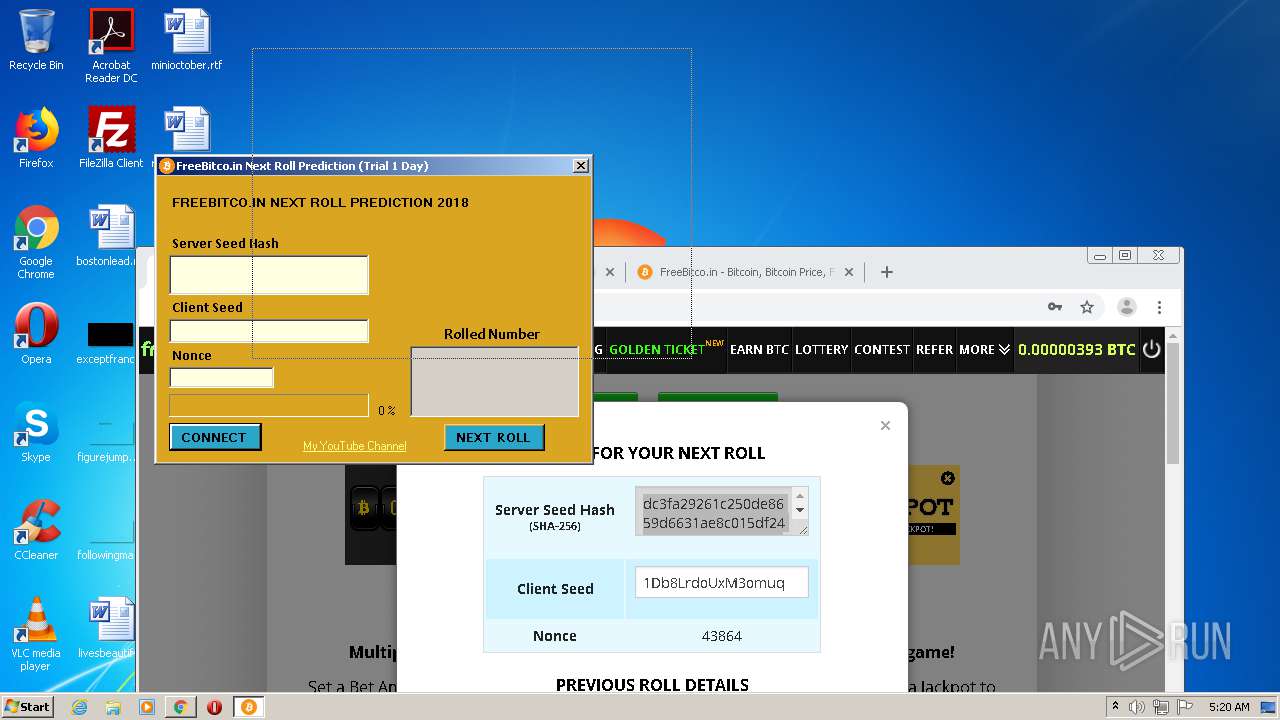The height and width of the screenshot is (720, 1280).
Task: Open the Opera taskbar icon
Action: click(214, 707)
